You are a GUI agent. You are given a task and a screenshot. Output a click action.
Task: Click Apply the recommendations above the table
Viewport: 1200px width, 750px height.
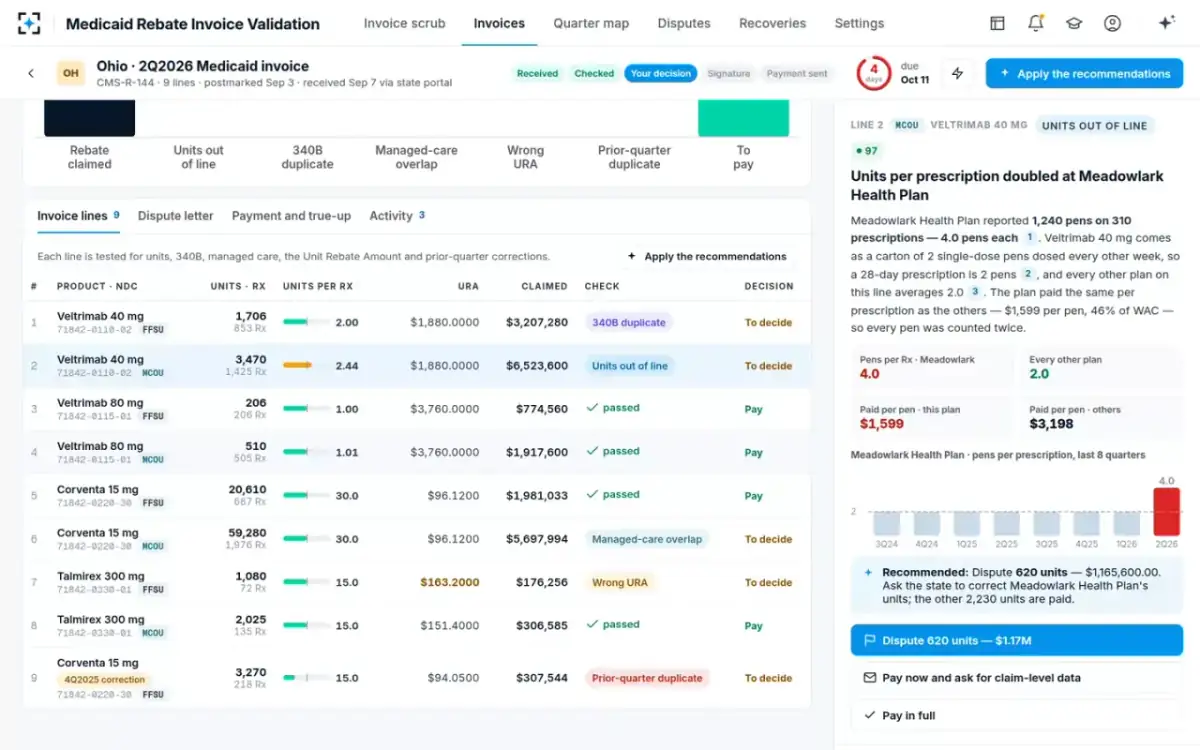[706, 257]
